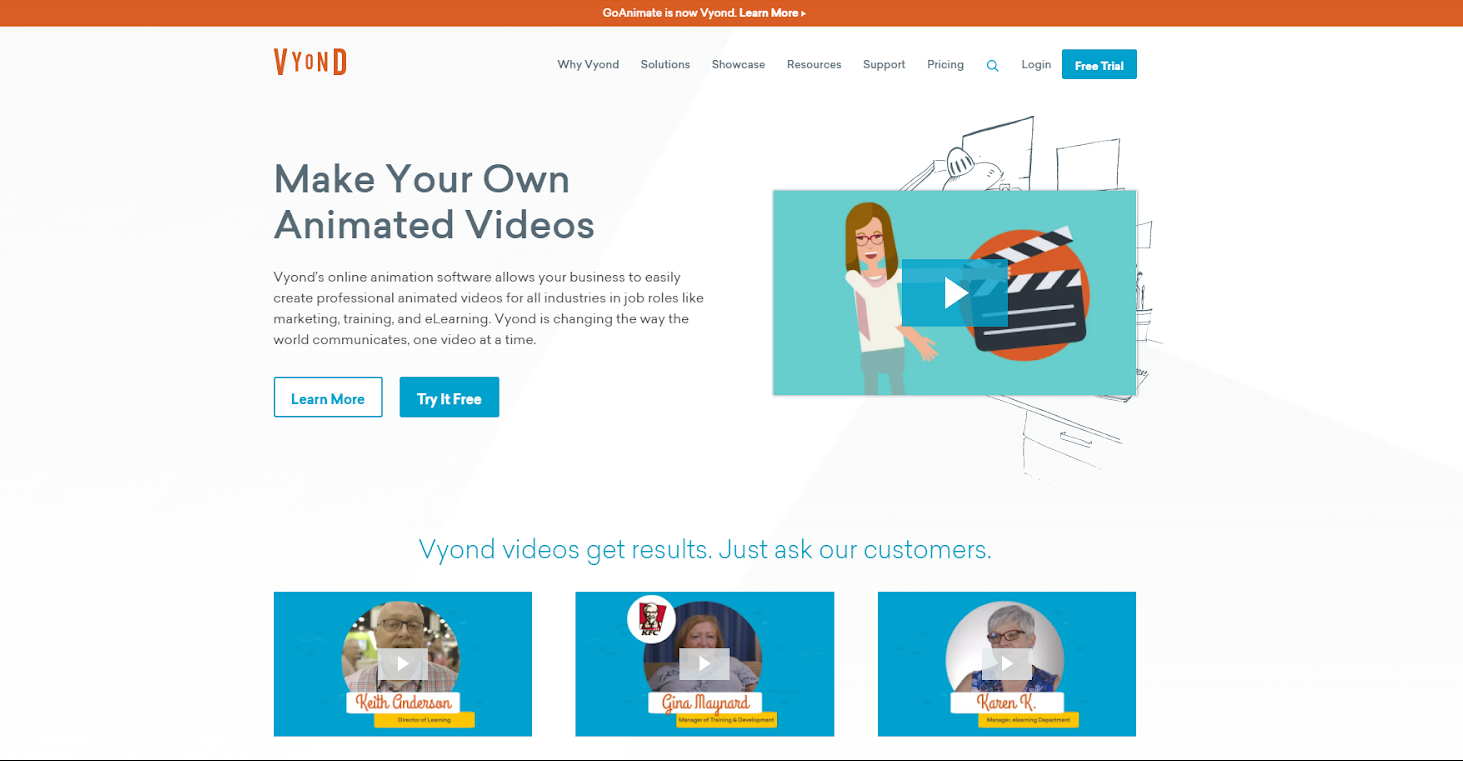1463x761 pixels.
Task: Click the Vyond videos get results heading
Action: 705,549
